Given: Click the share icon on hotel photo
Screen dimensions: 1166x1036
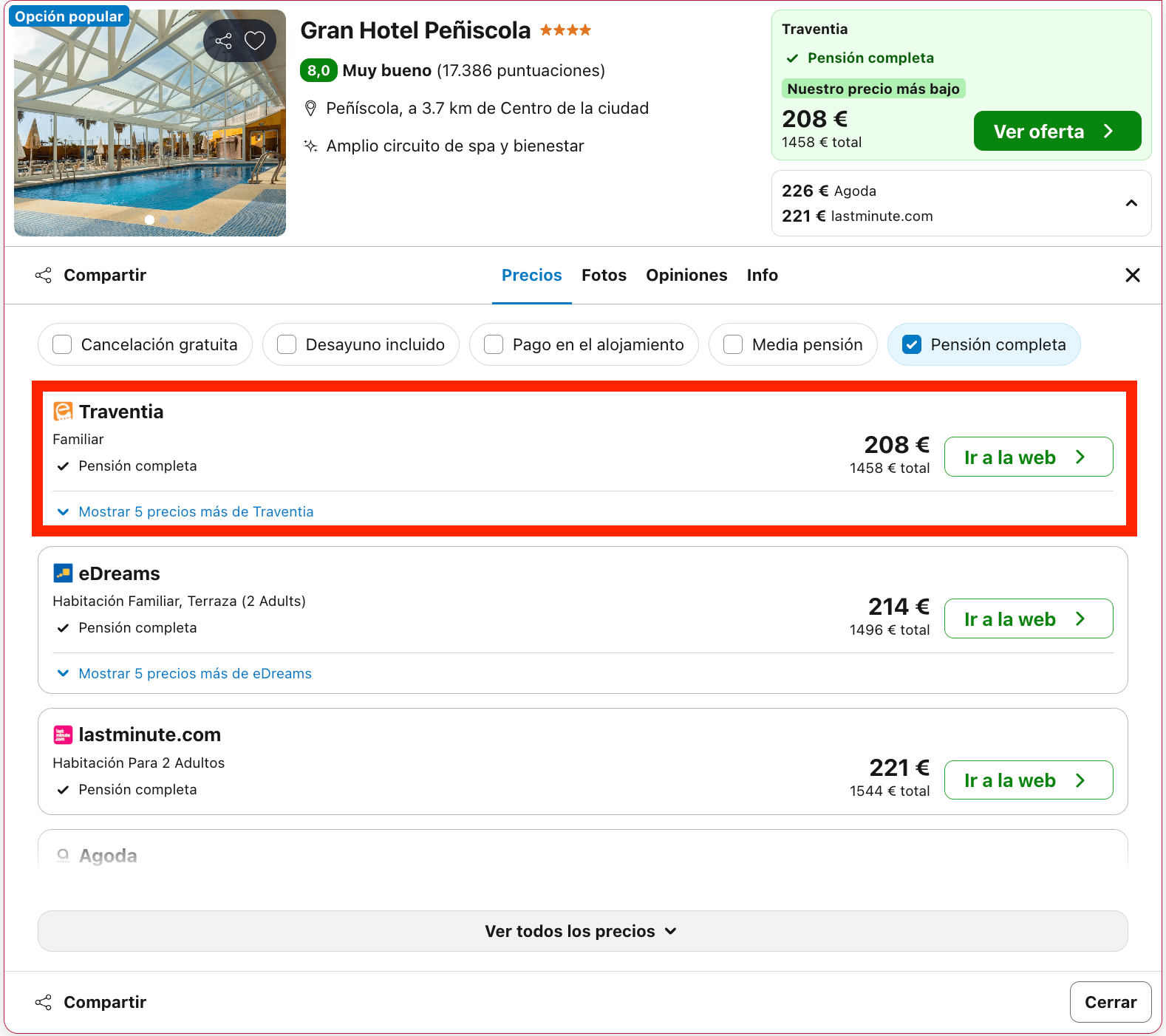Looking at the screenshot, I should point(223,41).
